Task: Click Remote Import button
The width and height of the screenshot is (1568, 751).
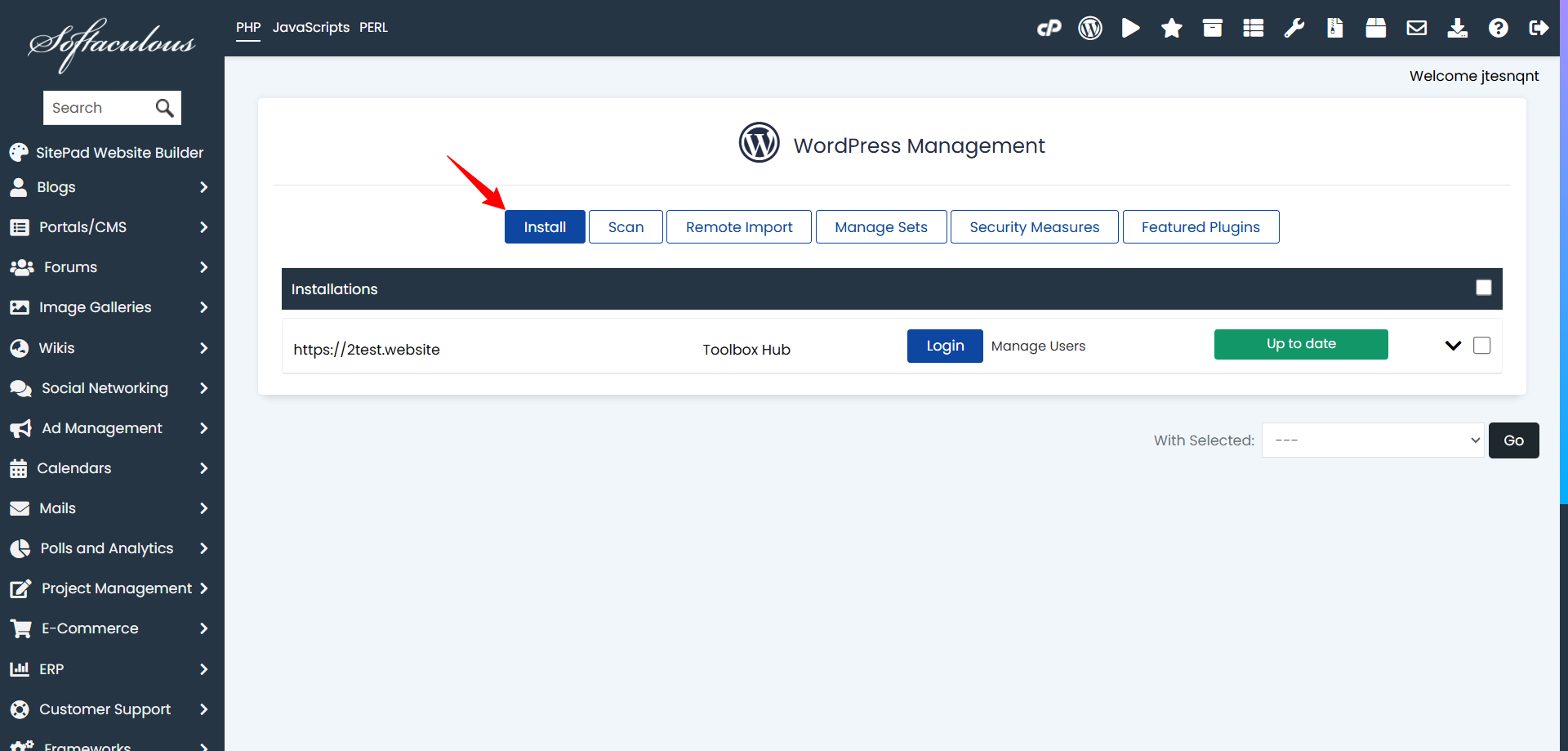Action: coord(739,227)
